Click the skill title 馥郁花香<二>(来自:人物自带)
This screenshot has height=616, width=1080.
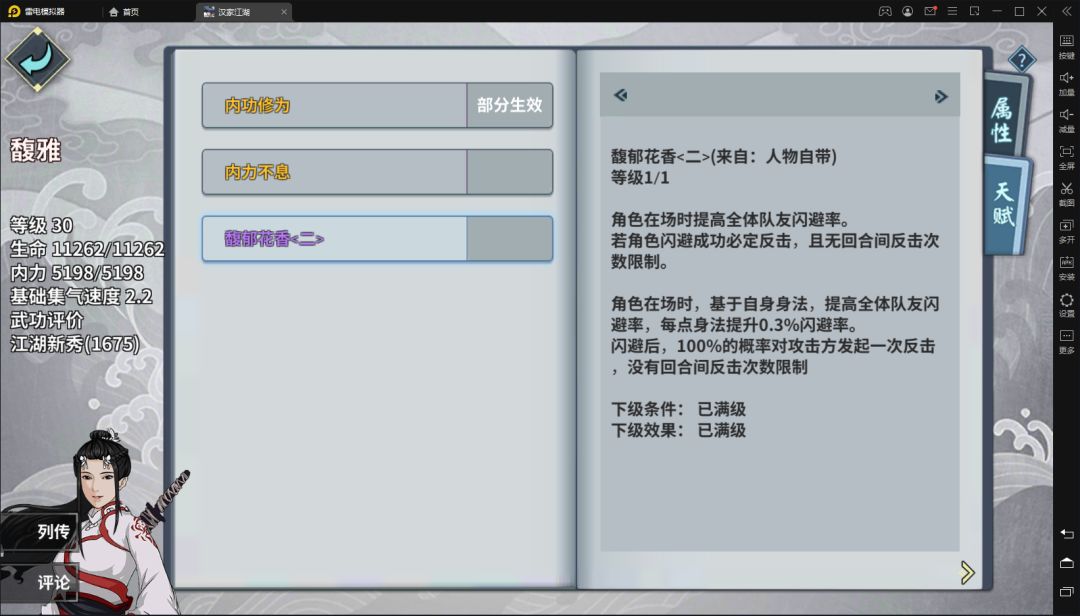click(724, 156)
